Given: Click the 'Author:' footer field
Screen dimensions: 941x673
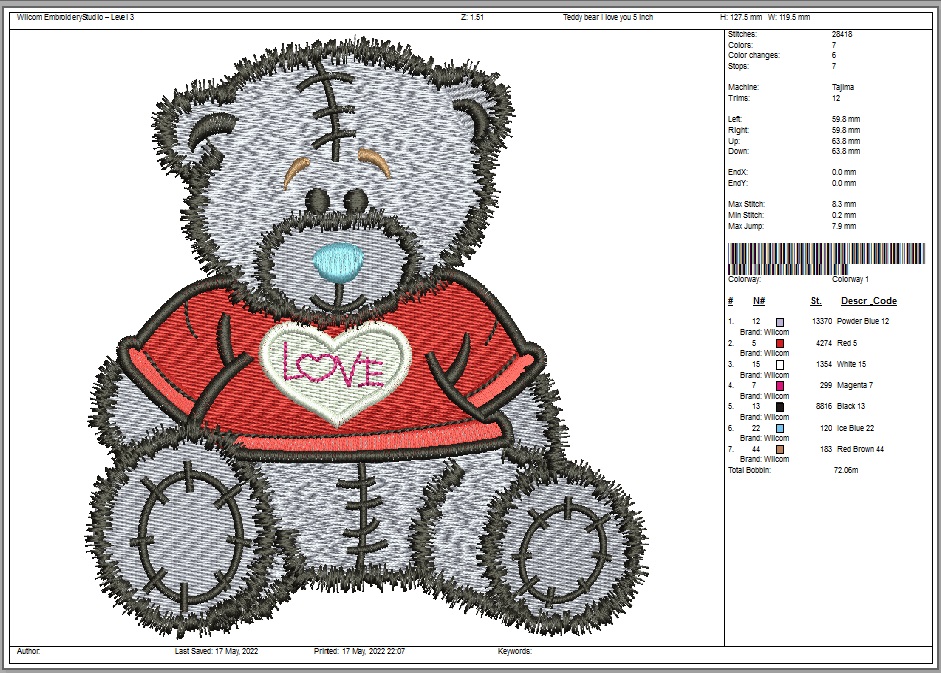Looking at the screenshot, I should [28, 651].
